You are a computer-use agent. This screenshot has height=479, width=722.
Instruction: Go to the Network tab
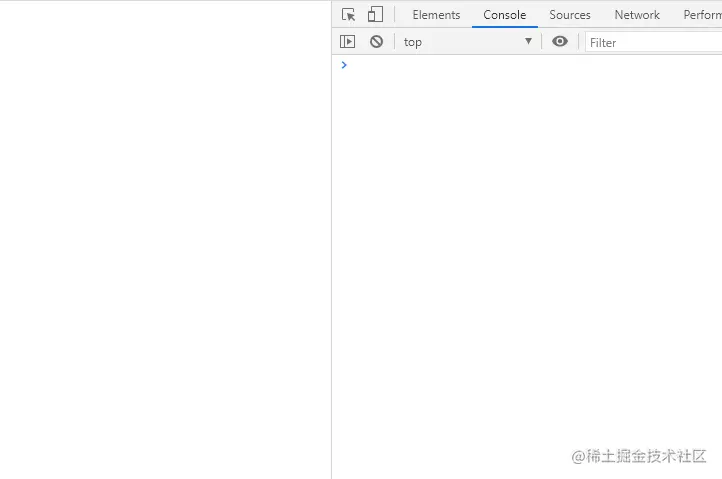click(637, 15)
